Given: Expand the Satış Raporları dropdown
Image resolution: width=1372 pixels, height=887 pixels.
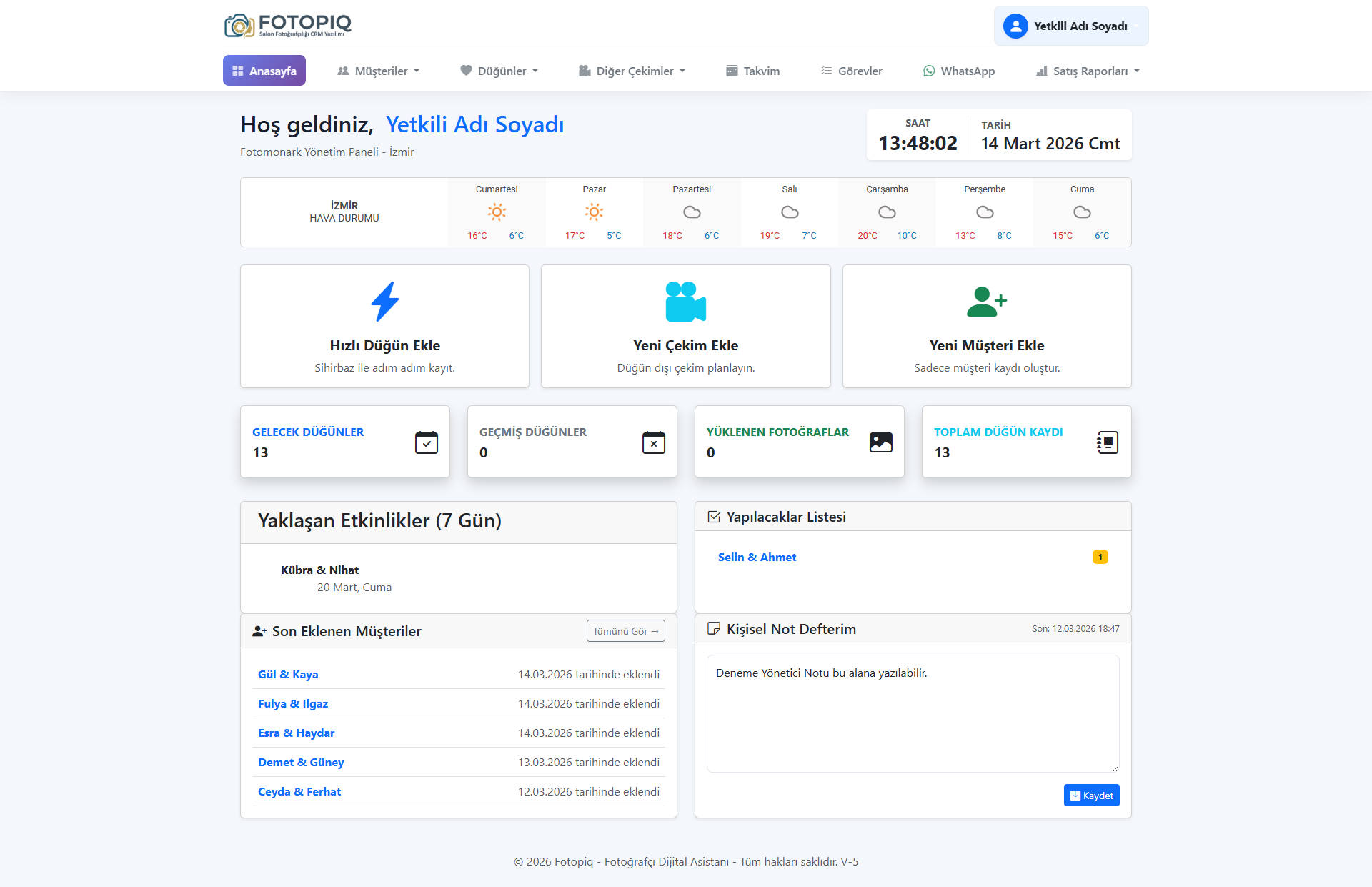Looking at the screenshot, I should point(1088,71).
